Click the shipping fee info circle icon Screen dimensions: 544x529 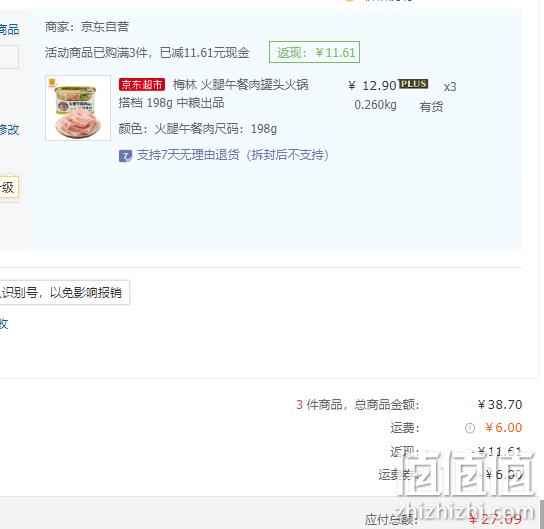(469, 428)
